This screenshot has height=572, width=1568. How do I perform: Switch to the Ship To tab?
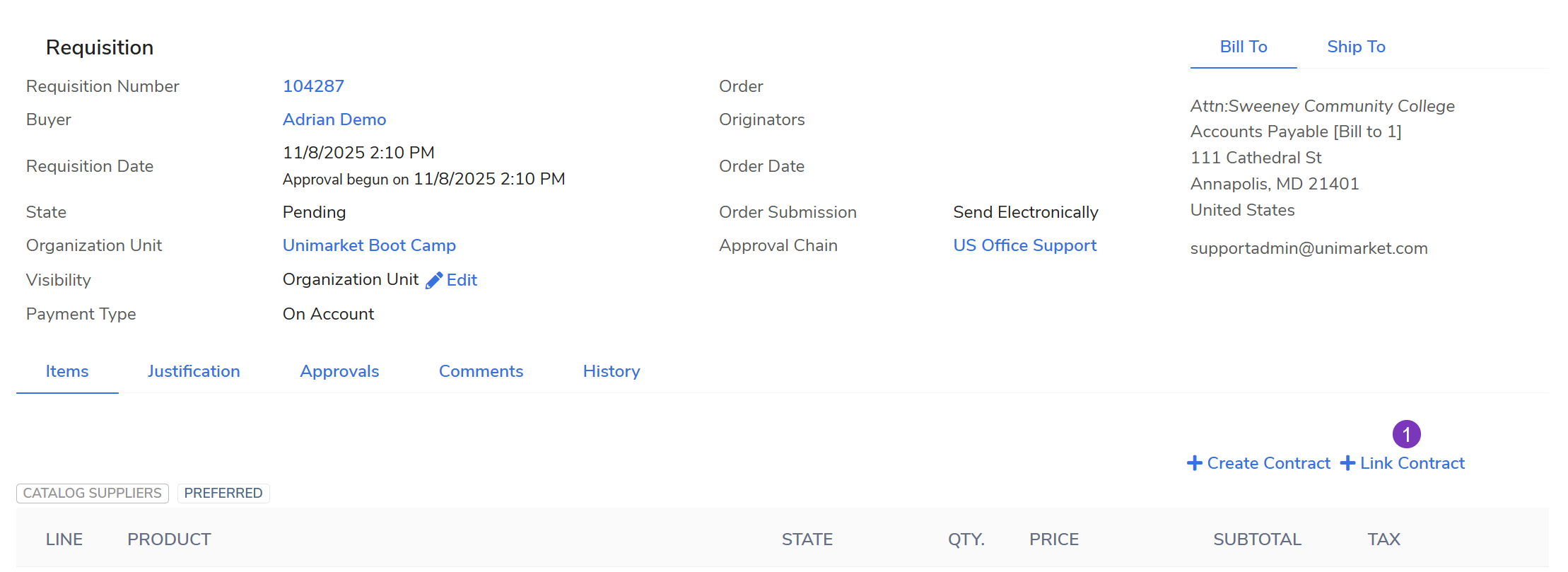tap(1356, 47)
